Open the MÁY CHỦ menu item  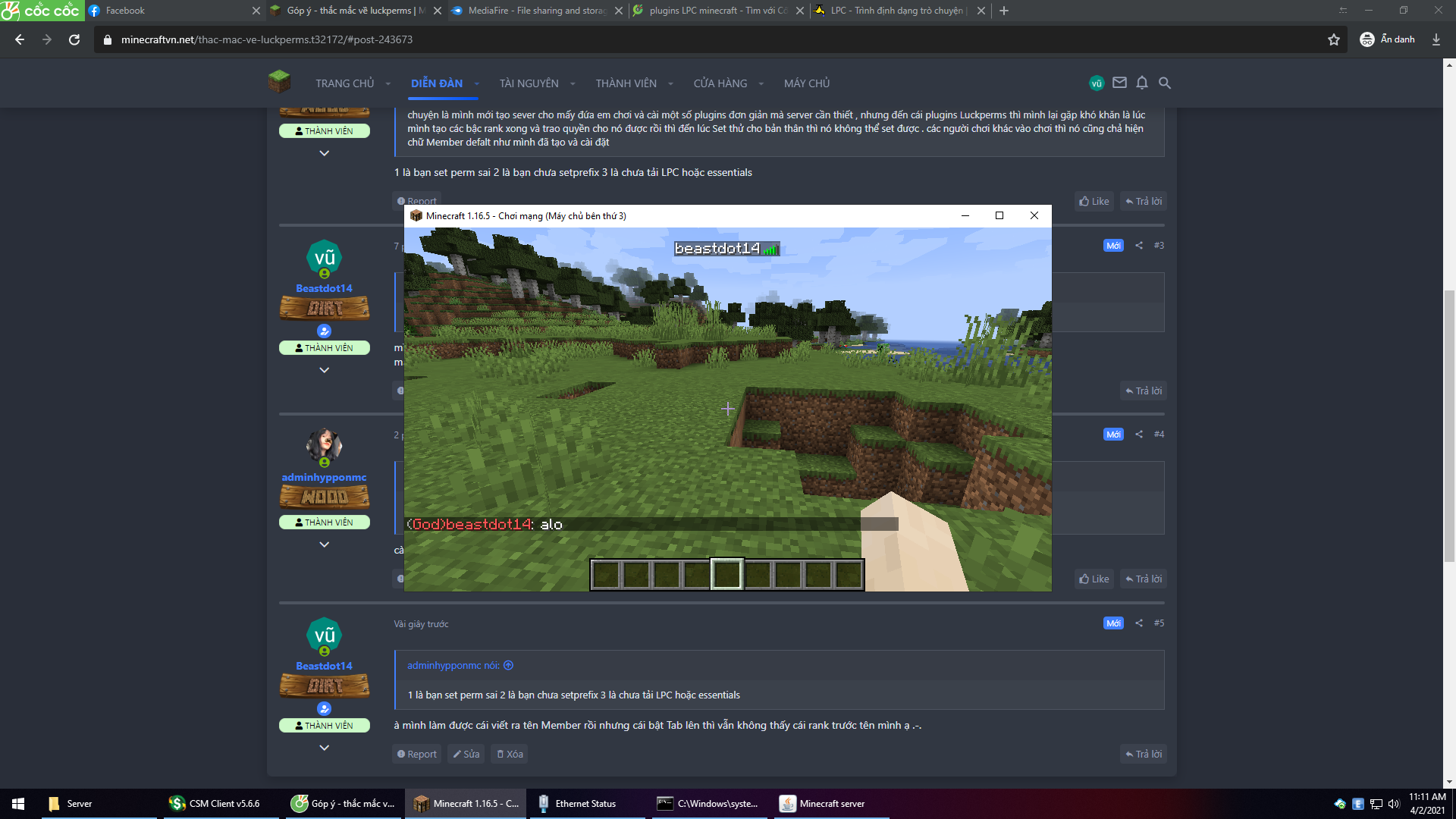click(807, 83)
